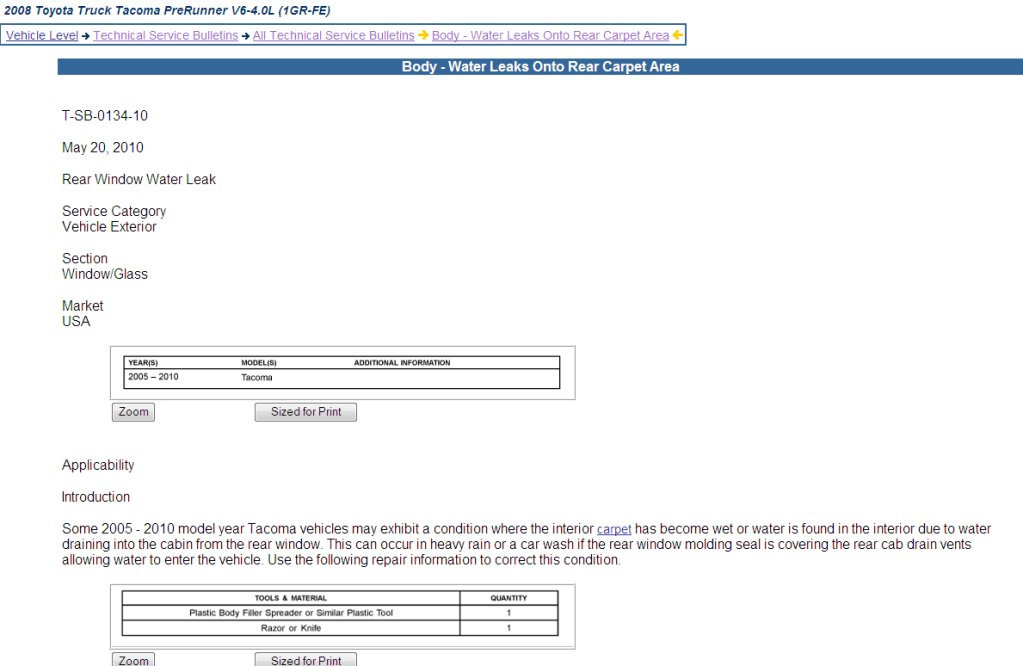1023x666 pixels.
Task: Click the Applicability heading
Action: click(98, 465)
